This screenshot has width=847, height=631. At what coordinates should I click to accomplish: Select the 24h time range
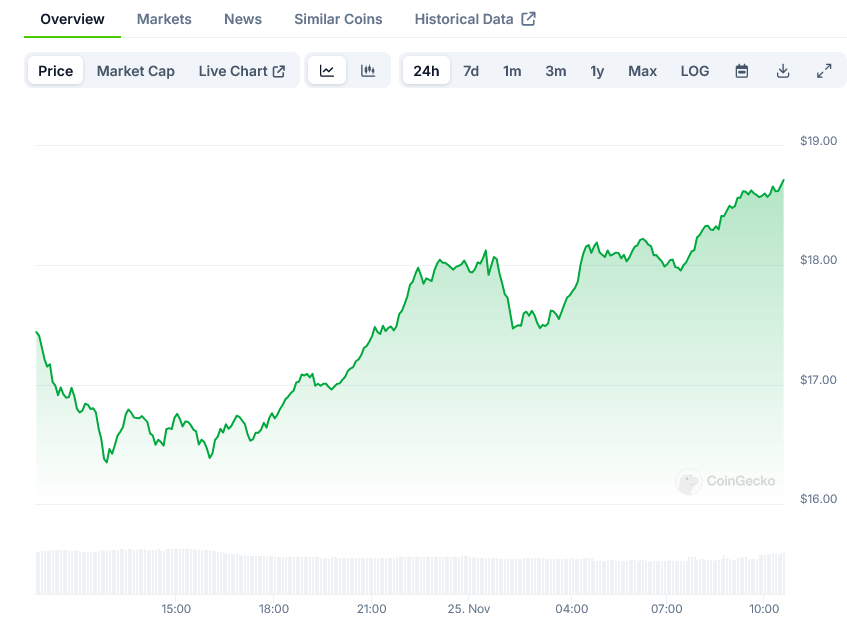click(x=426, y=71)
